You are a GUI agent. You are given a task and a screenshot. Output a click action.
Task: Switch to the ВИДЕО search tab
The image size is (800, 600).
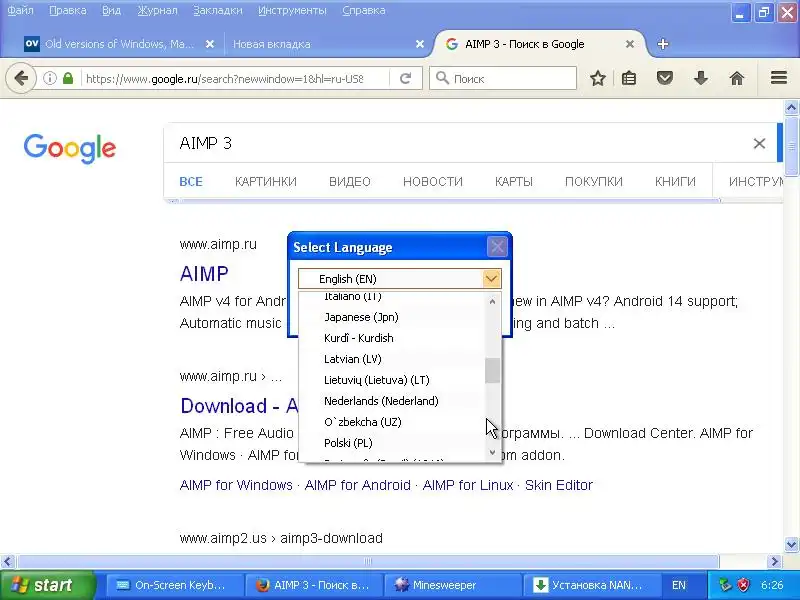coord(349,182)
